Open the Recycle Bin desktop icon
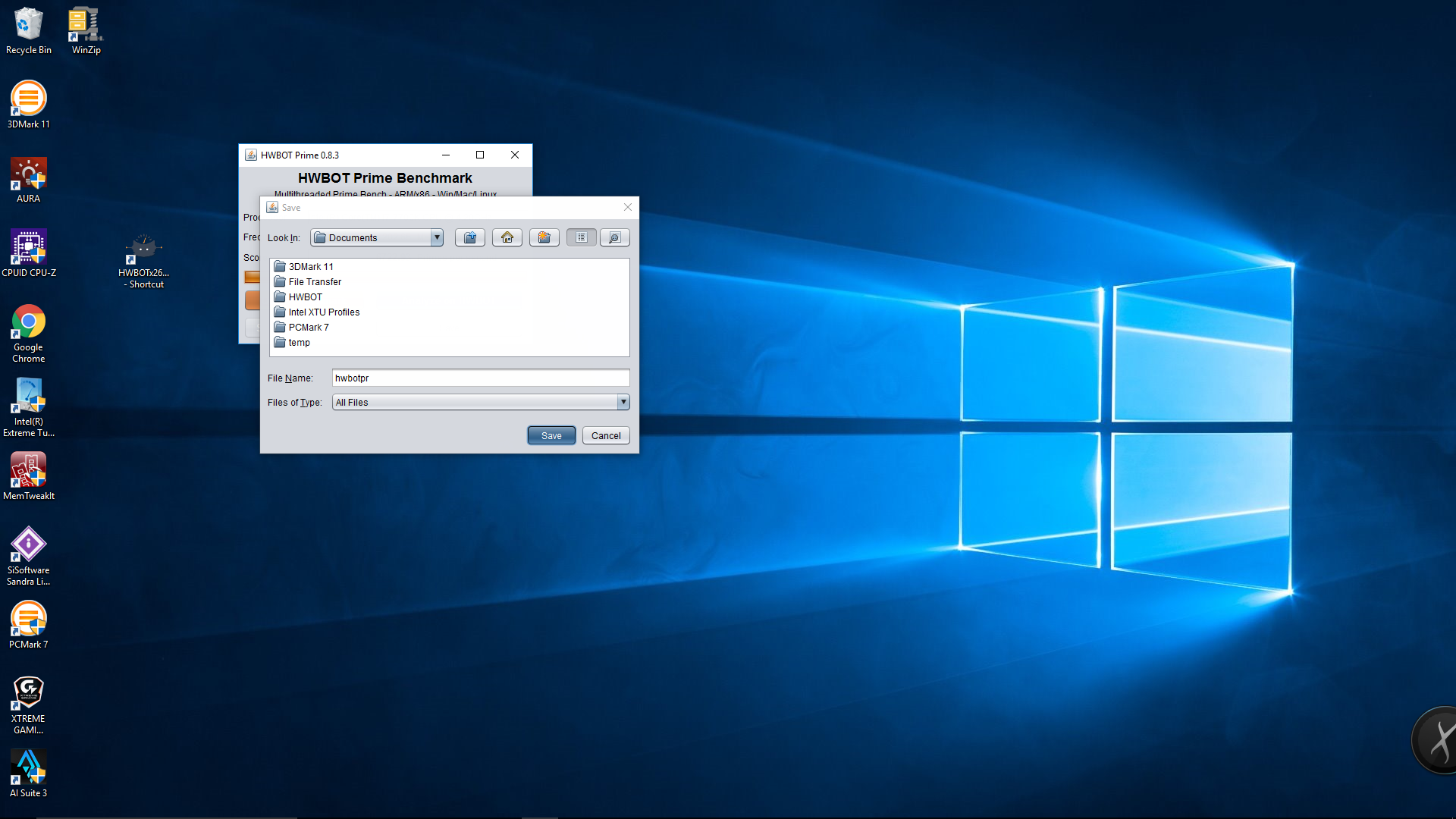The height and width of the screenshot is (819, 1456). pos(29,31)
